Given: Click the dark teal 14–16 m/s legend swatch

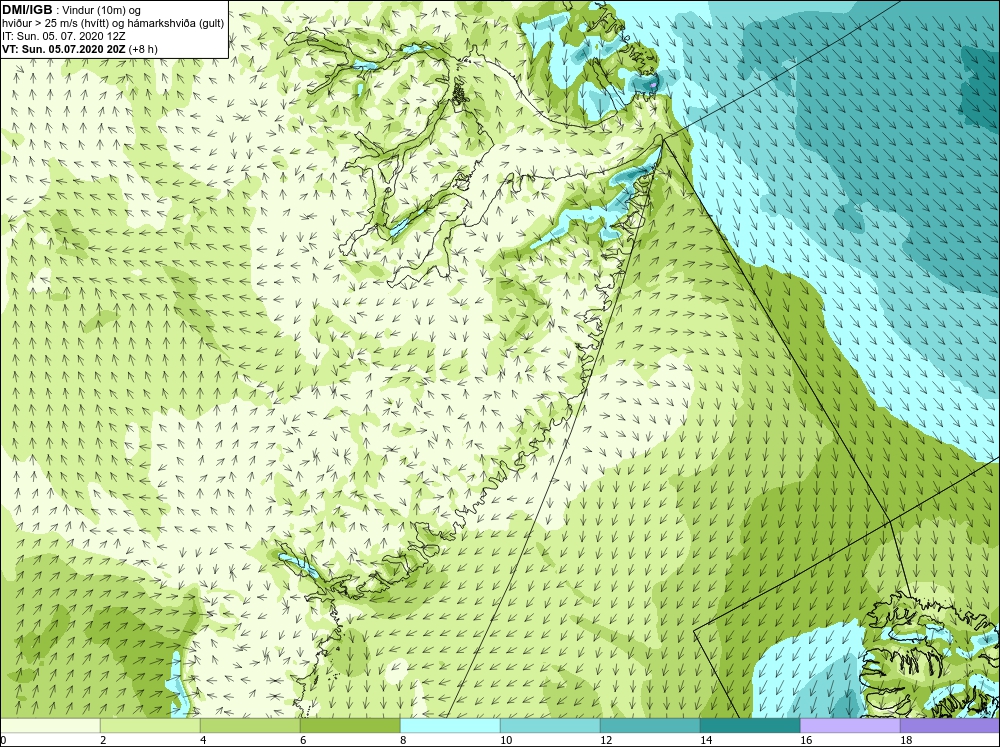Looking at the screenshot, I should click(x=750, y=725).
